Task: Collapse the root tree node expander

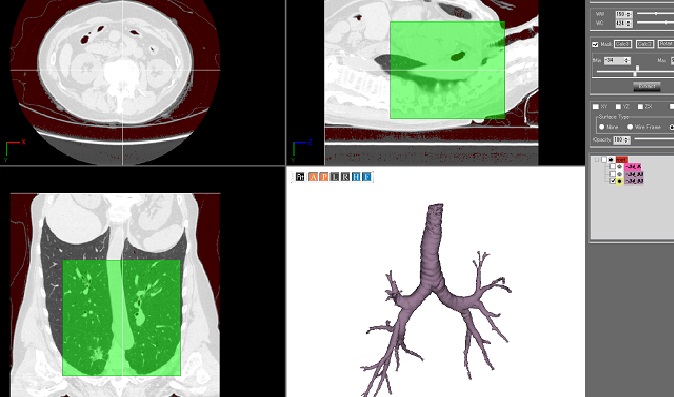Action: pos(597,160)
